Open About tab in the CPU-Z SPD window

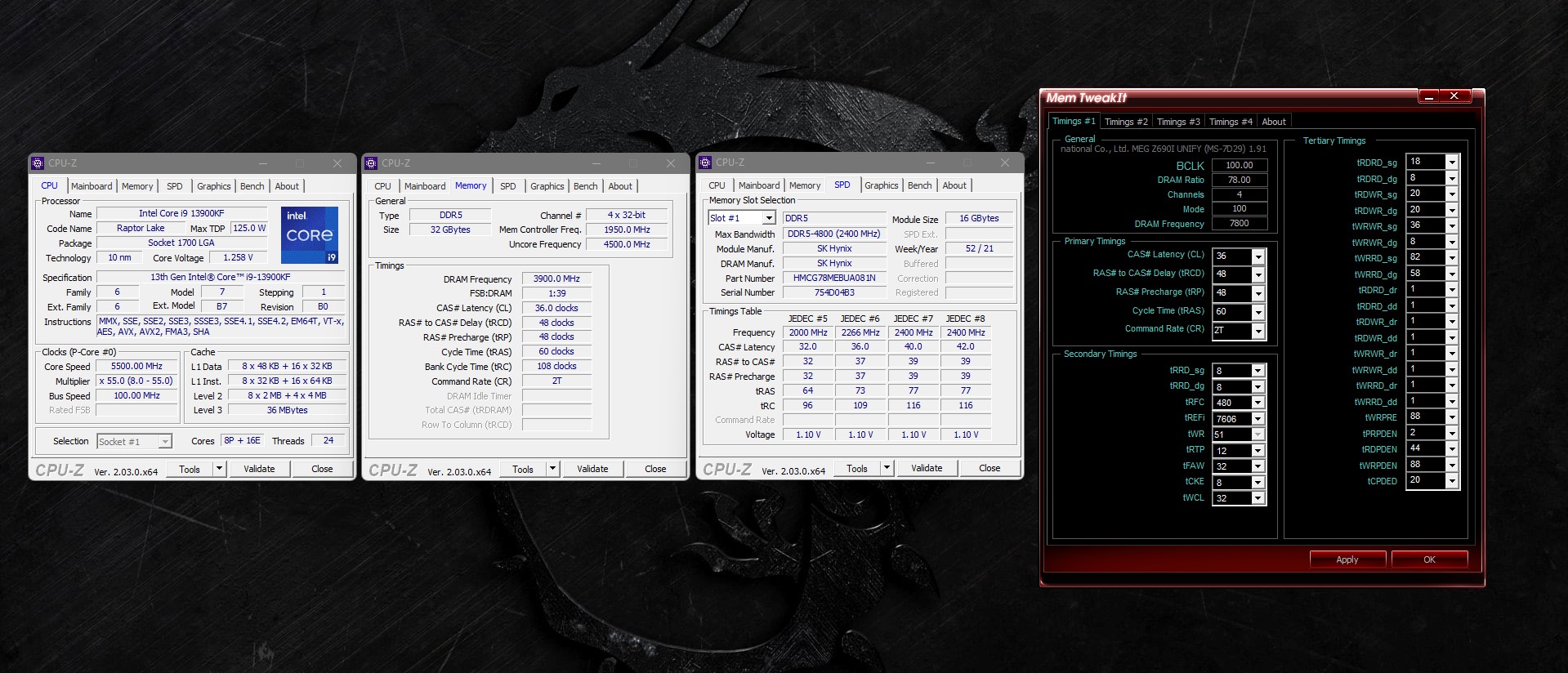(x=954, y=185)
